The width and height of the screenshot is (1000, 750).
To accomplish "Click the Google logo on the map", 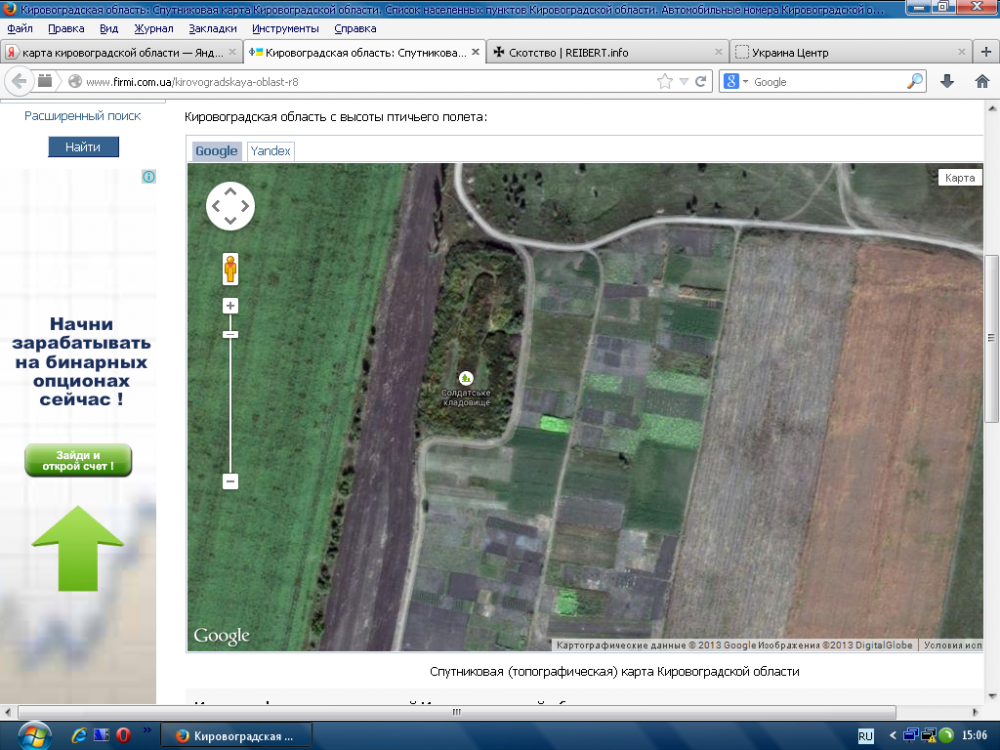I will pyautogui.click(x=221, y=636).
